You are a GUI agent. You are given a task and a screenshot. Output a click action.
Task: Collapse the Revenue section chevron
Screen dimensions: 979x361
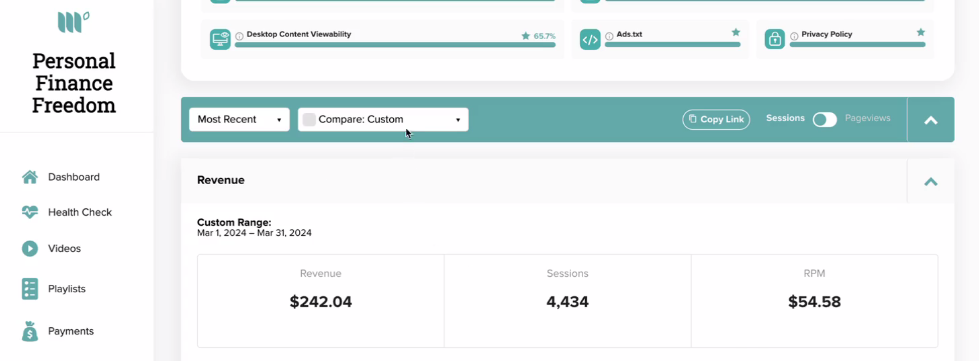(930, 181)
